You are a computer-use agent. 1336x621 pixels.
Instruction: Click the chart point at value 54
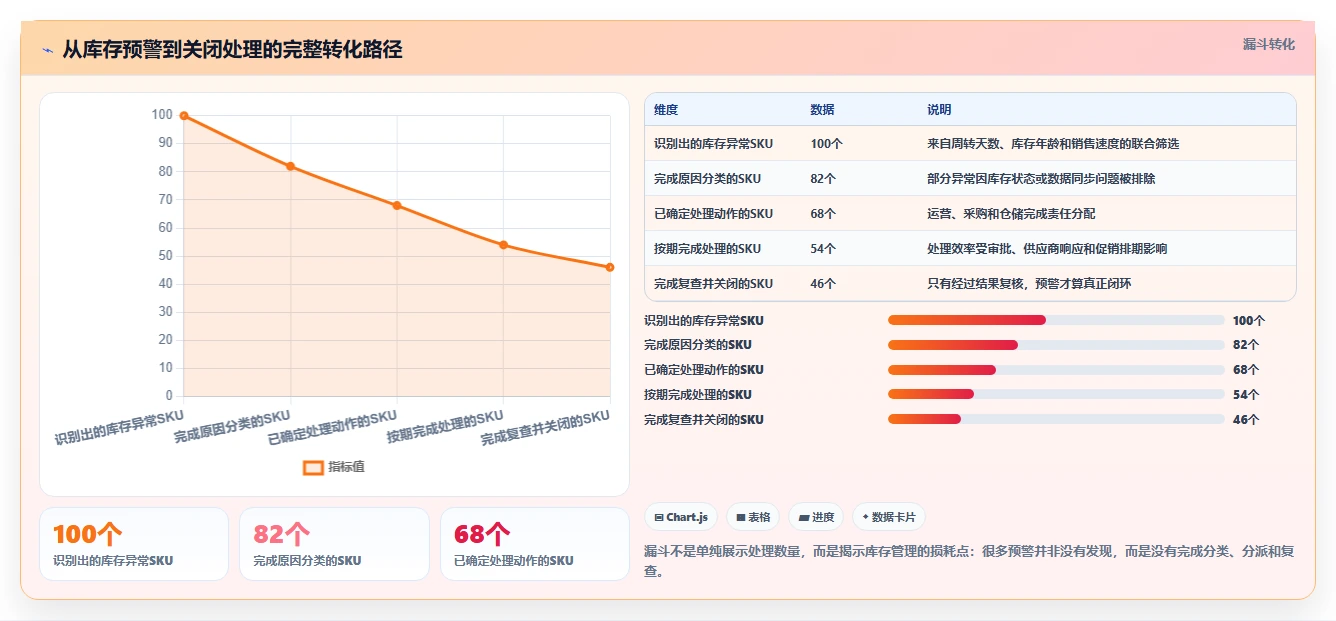coord(503,245)
